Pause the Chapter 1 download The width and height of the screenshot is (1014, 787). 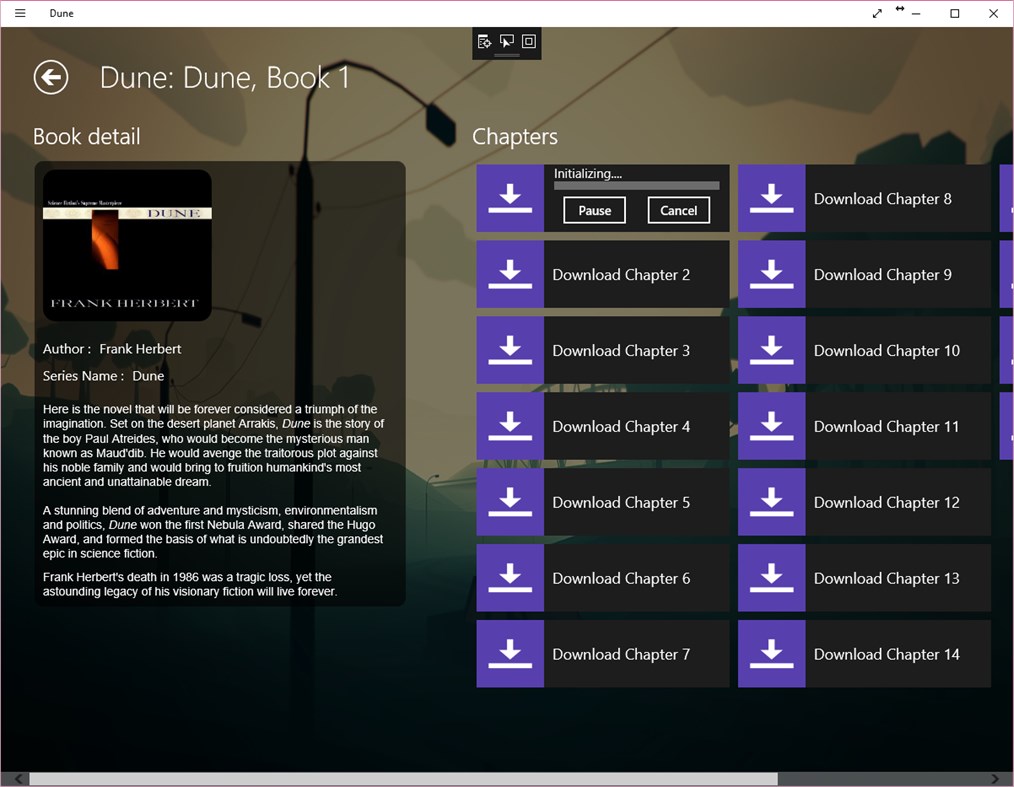pos(594,210)
